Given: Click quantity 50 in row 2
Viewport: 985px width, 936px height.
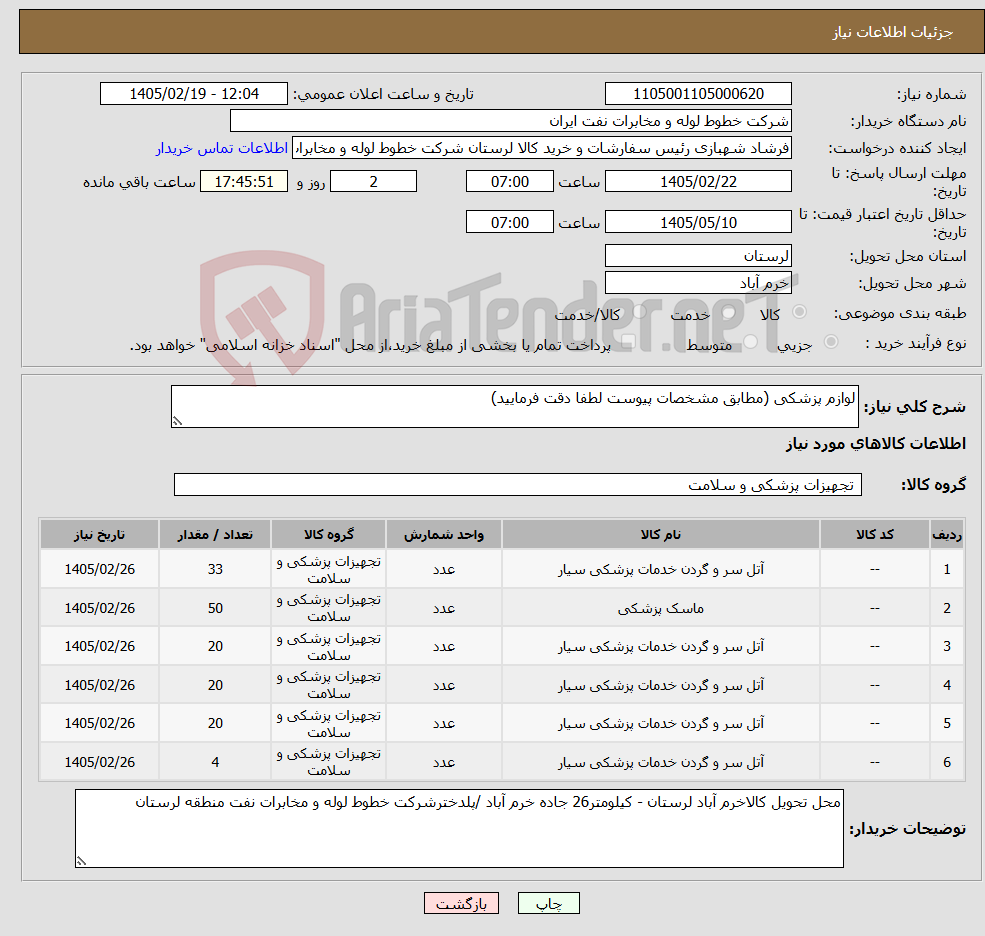Looking at the screenshot, I should (x=215, y=608).
